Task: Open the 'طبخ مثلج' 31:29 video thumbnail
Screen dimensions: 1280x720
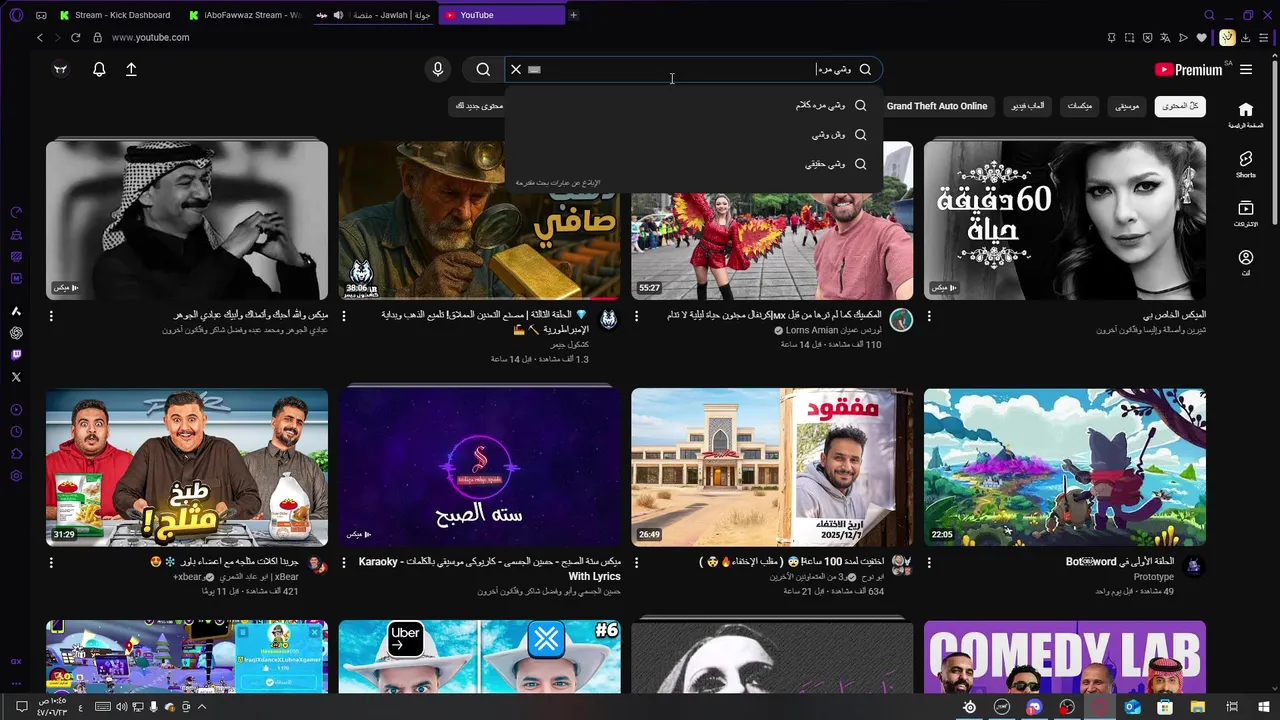Action: 187,467
